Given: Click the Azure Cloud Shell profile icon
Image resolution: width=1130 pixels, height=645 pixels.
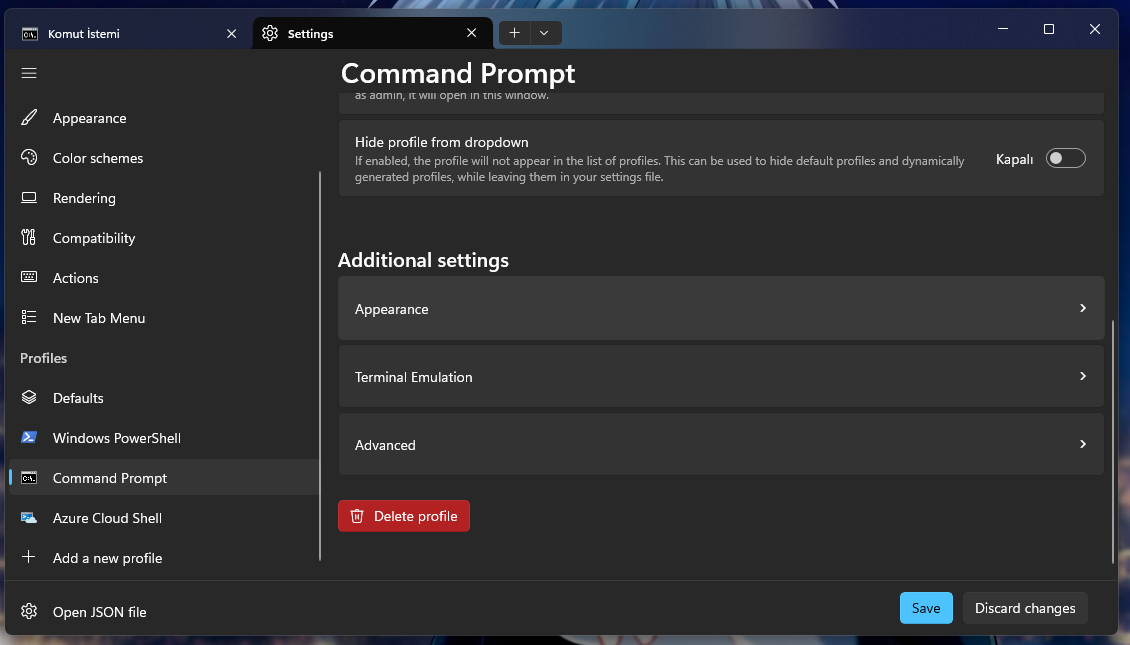Looking at the screenshot, I should (29, 517).
